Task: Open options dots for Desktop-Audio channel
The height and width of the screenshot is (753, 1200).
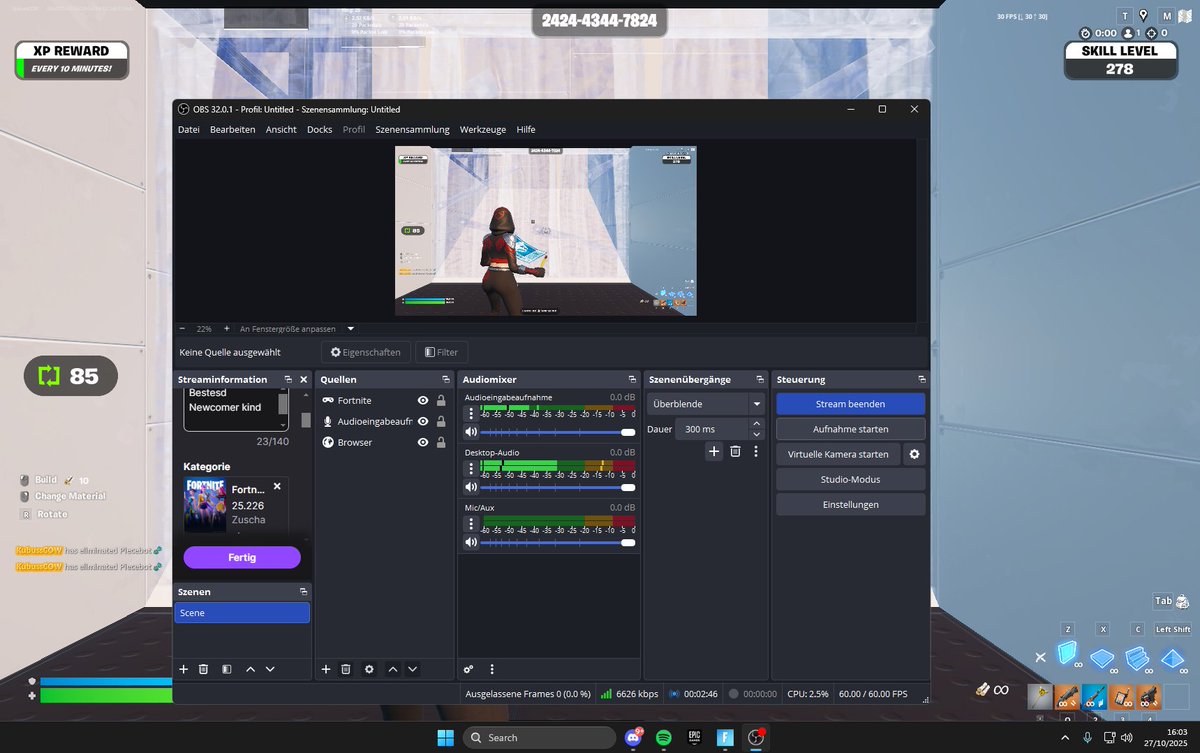Action: pyautogui.click(x=471, y=468)
